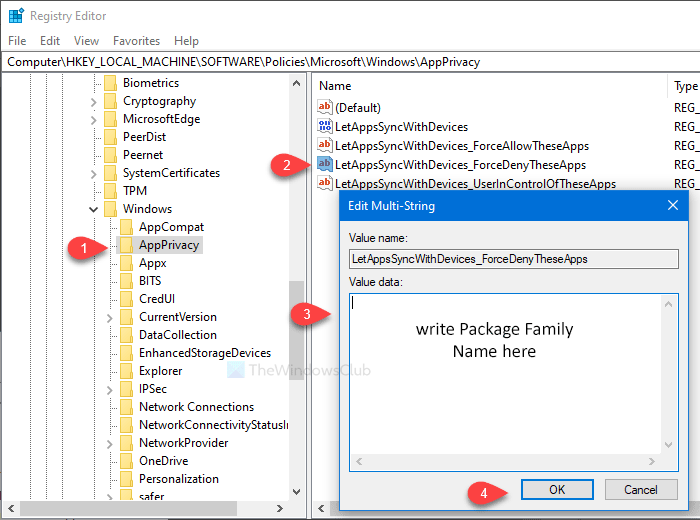Click the DataCollection folder icon
Viewport: 700px width, 520px height.
[x=126, y=335]
